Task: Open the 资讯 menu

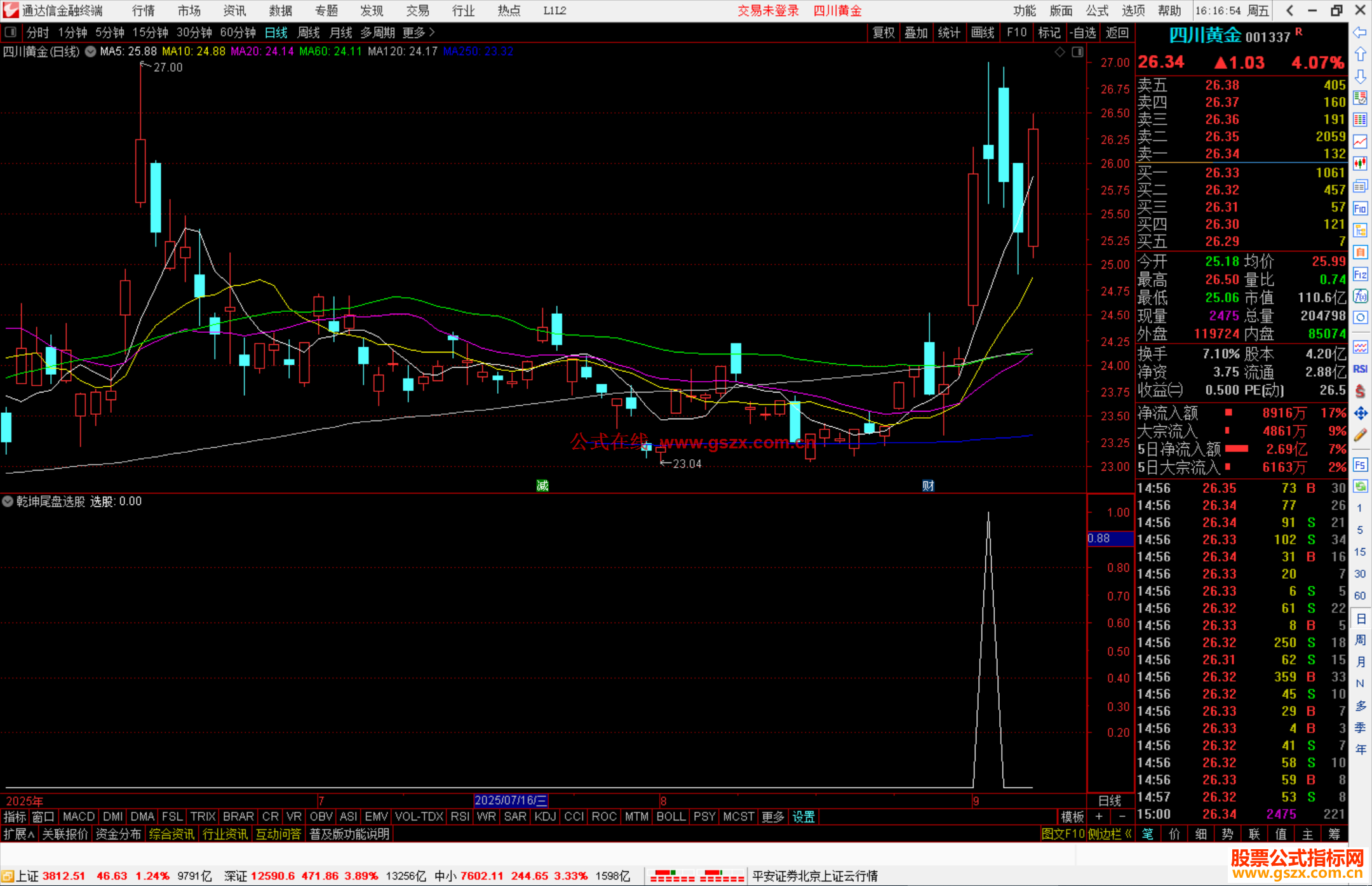Action: coord(234,10)
